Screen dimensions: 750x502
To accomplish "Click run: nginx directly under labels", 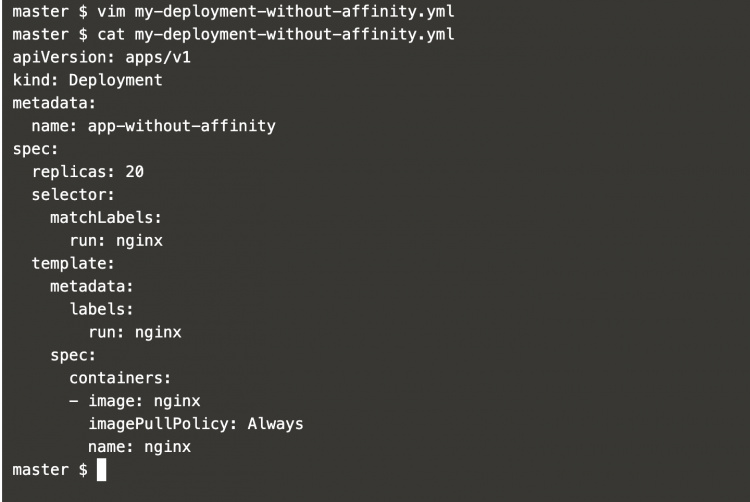I will (134, 331).
